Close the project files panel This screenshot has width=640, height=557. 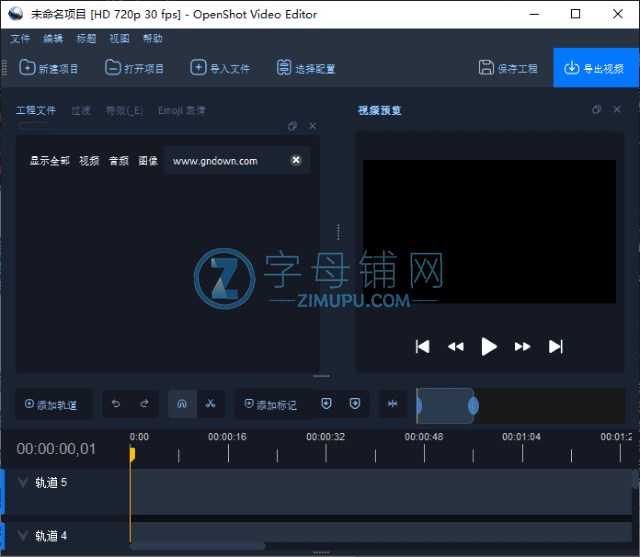[x=313, y=126]
